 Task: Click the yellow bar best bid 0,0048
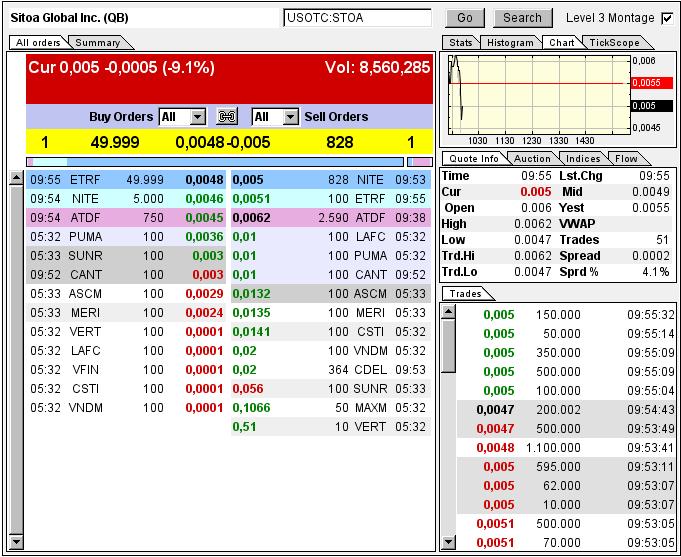199,142
